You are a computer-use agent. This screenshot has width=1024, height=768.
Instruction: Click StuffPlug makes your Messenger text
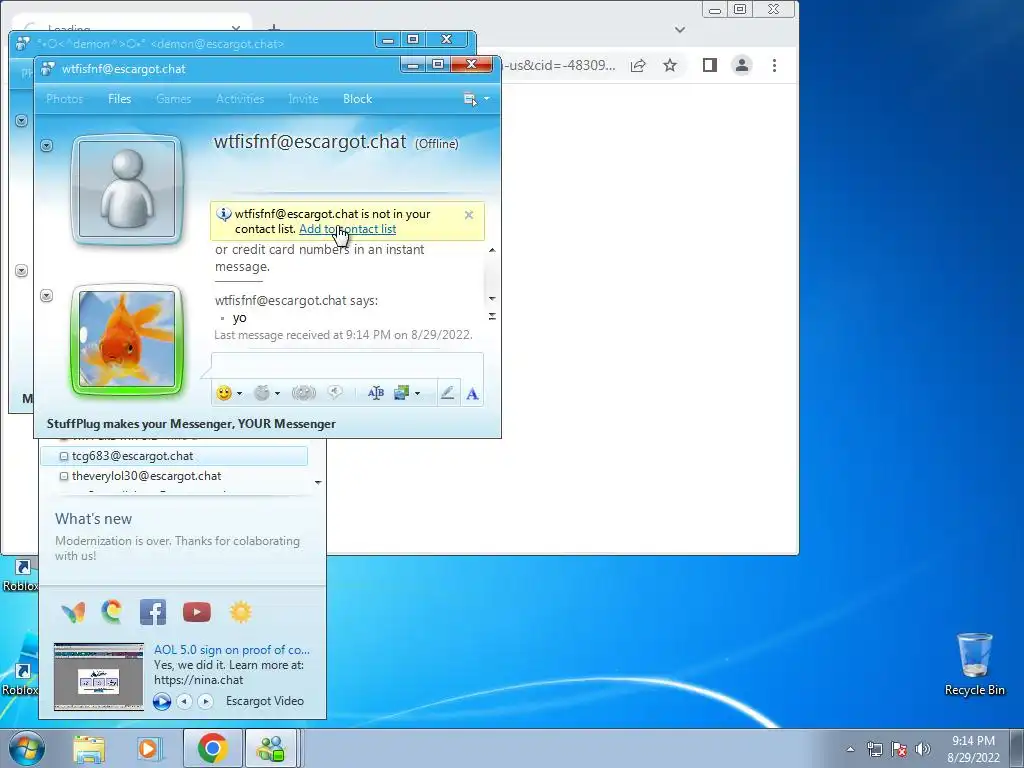click(x=191, y=424)
